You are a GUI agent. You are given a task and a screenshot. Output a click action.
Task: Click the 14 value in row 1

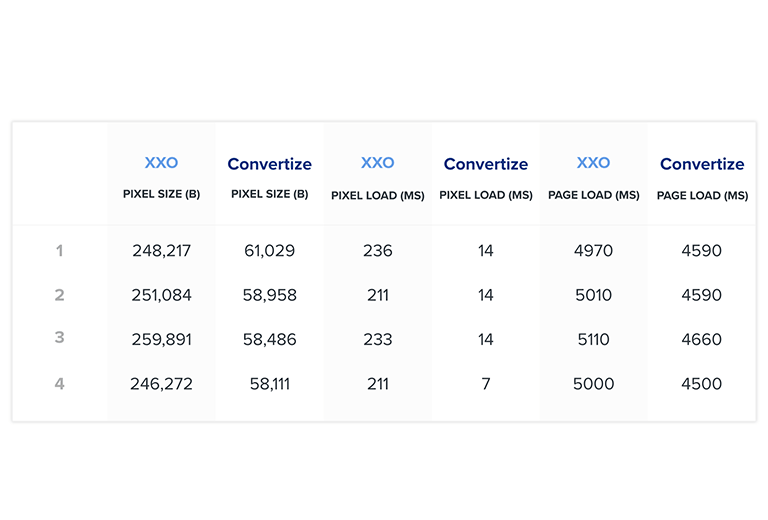coord(485,251)
